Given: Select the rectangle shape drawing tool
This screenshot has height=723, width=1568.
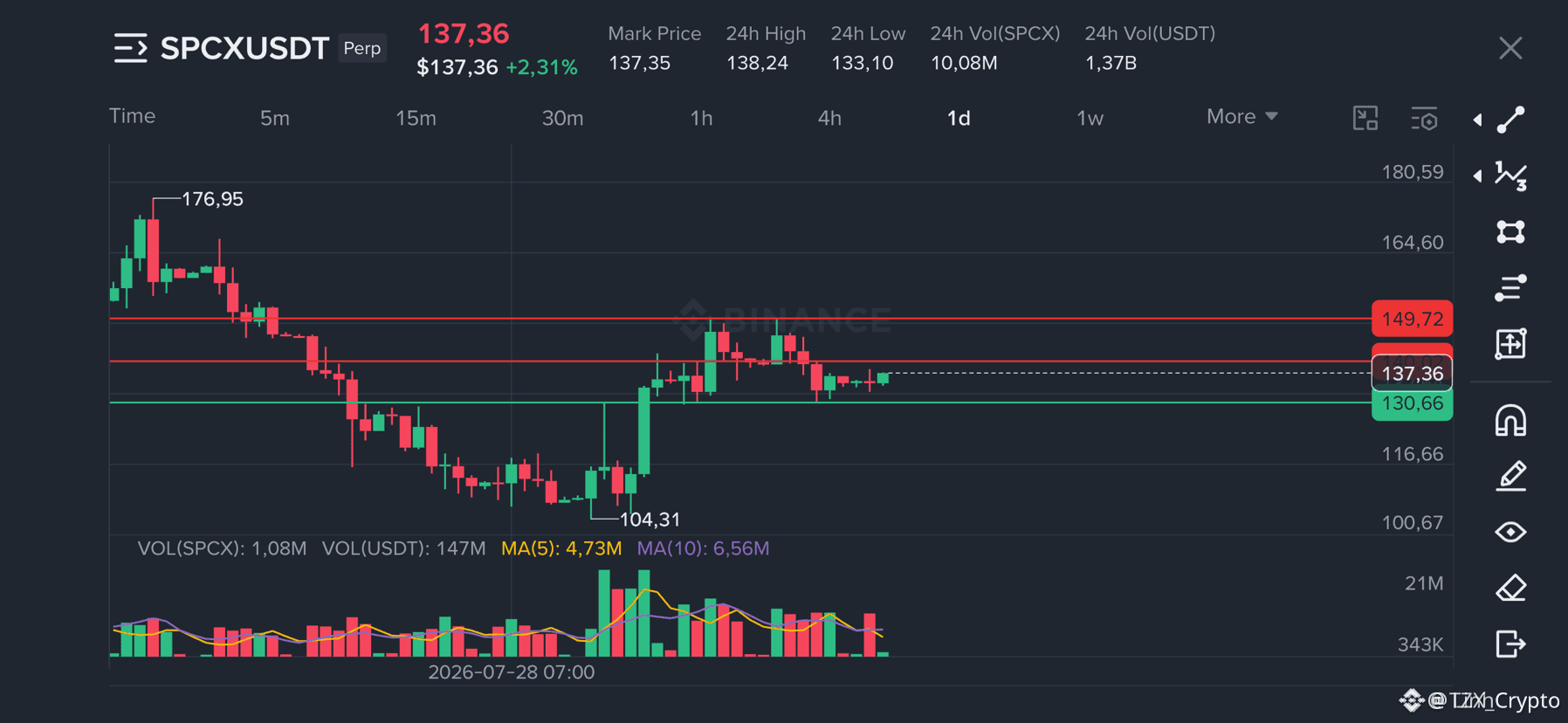Looking at the screenshot, I should (1511, 231).
